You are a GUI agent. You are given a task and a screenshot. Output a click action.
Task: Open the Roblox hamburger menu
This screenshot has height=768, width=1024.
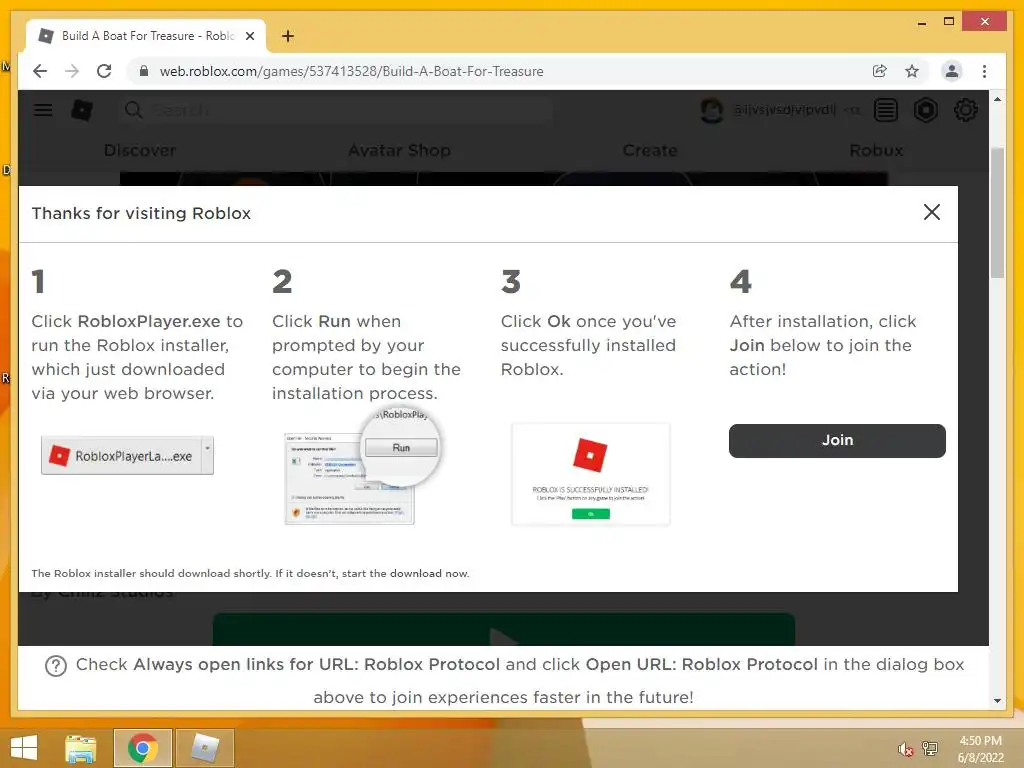[43, 110]
